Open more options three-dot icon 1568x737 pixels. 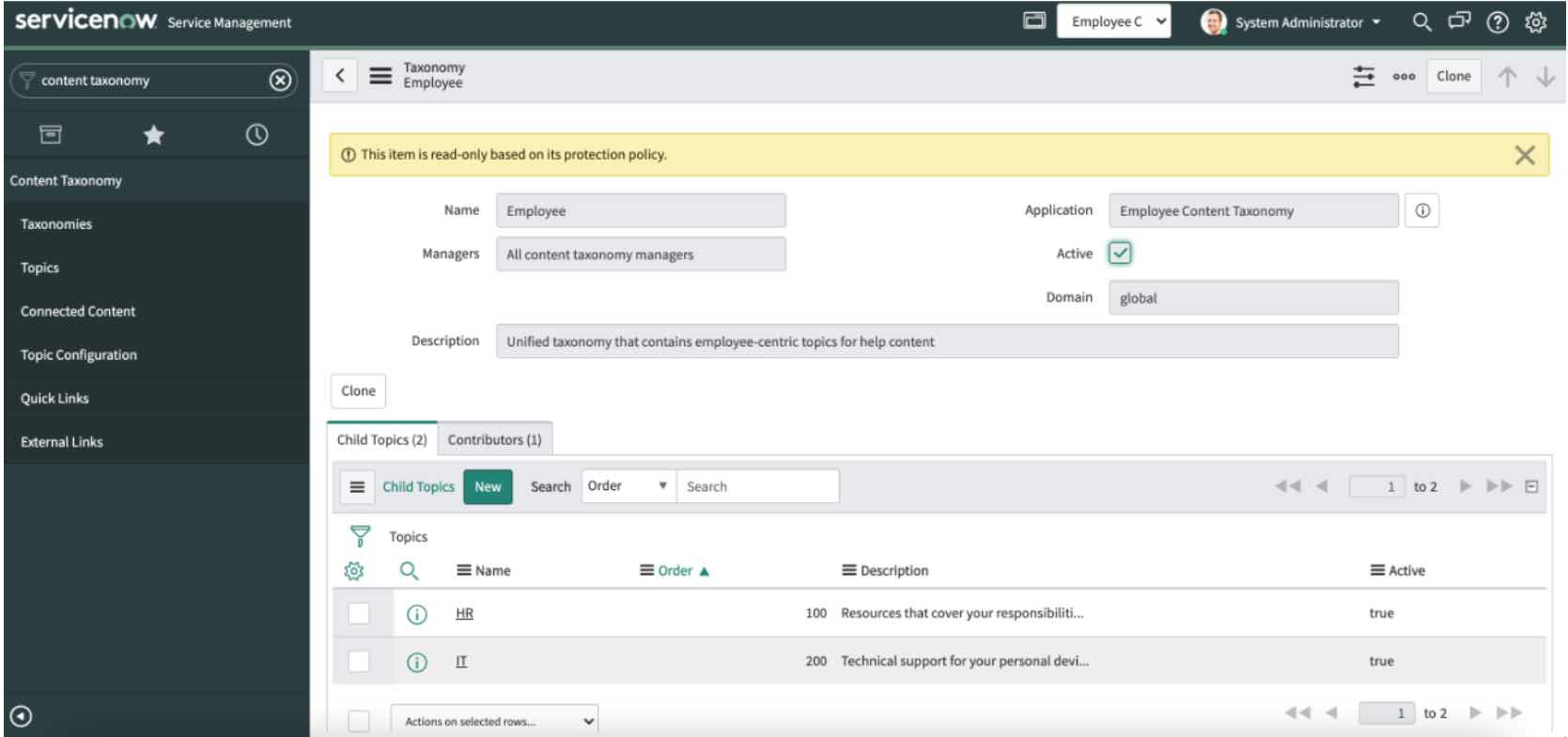tap(1404, 77)
